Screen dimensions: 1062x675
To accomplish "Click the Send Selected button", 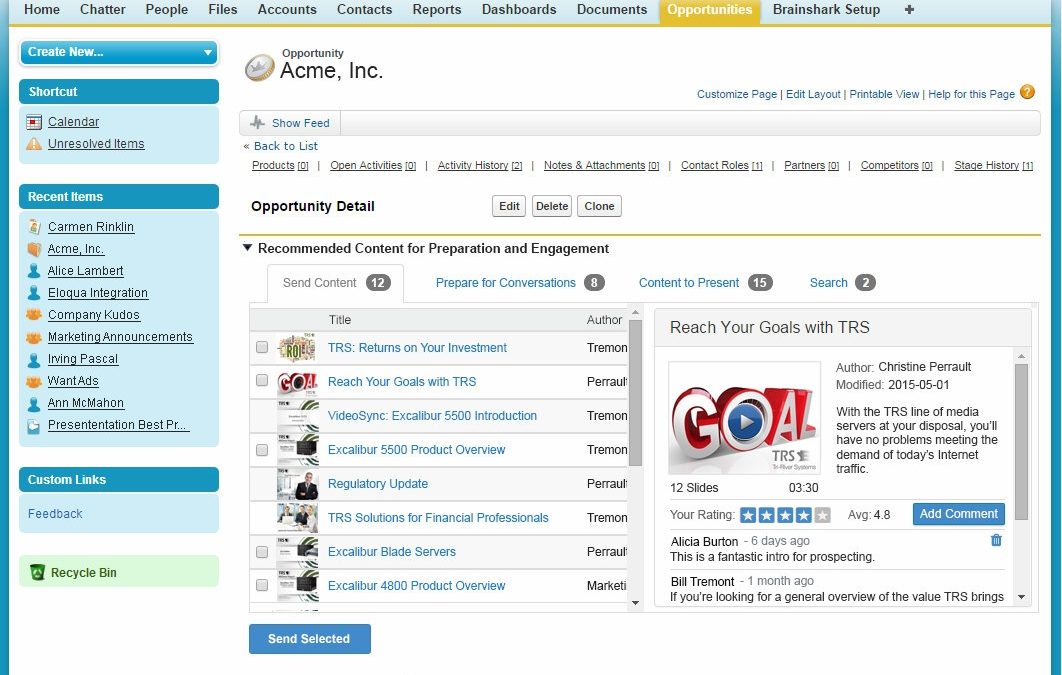I will pos(310,639).
